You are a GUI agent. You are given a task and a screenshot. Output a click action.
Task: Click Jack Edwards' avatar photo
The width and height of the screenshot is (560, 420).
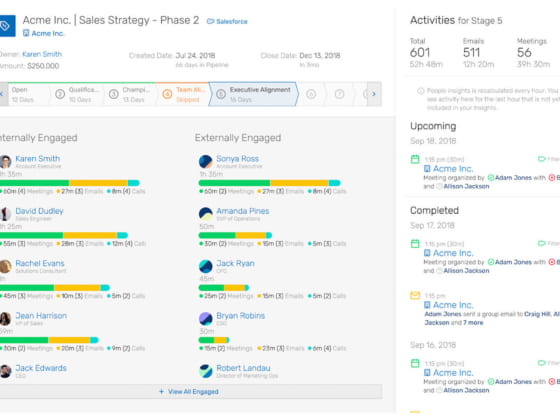pyautogui.click(x=5, y=371)
